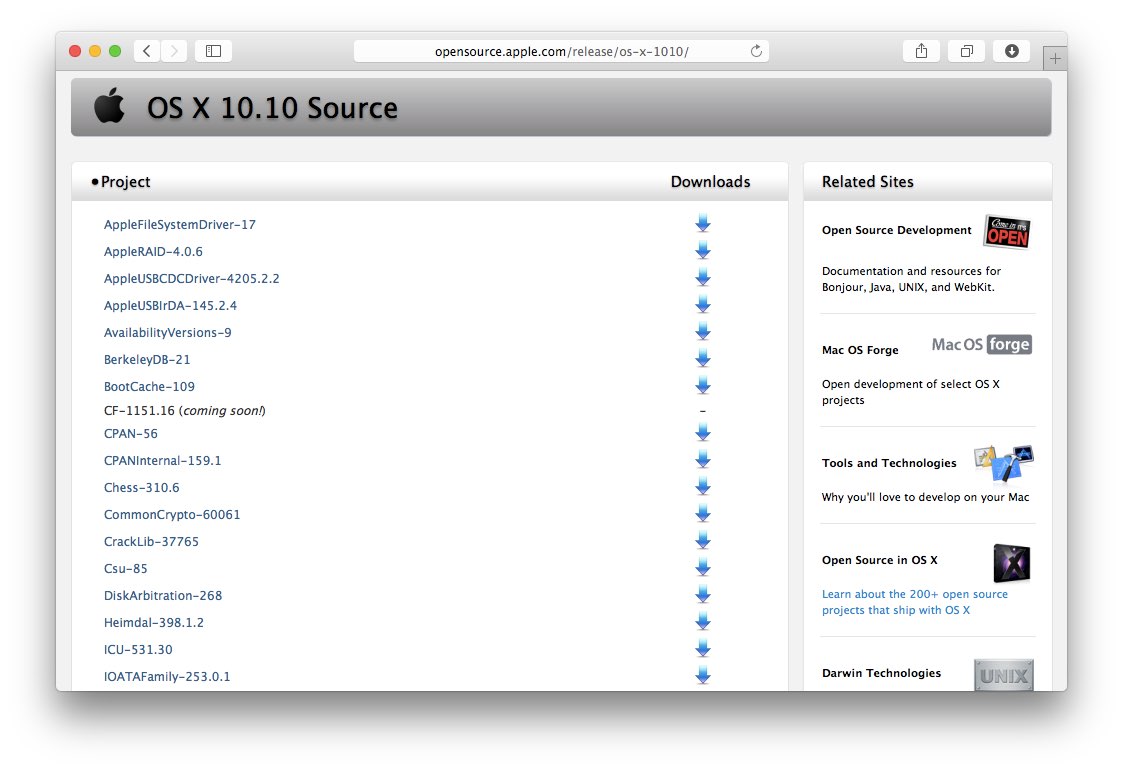
Task: Open the Csu-85 project link
Action: (125, 568)
